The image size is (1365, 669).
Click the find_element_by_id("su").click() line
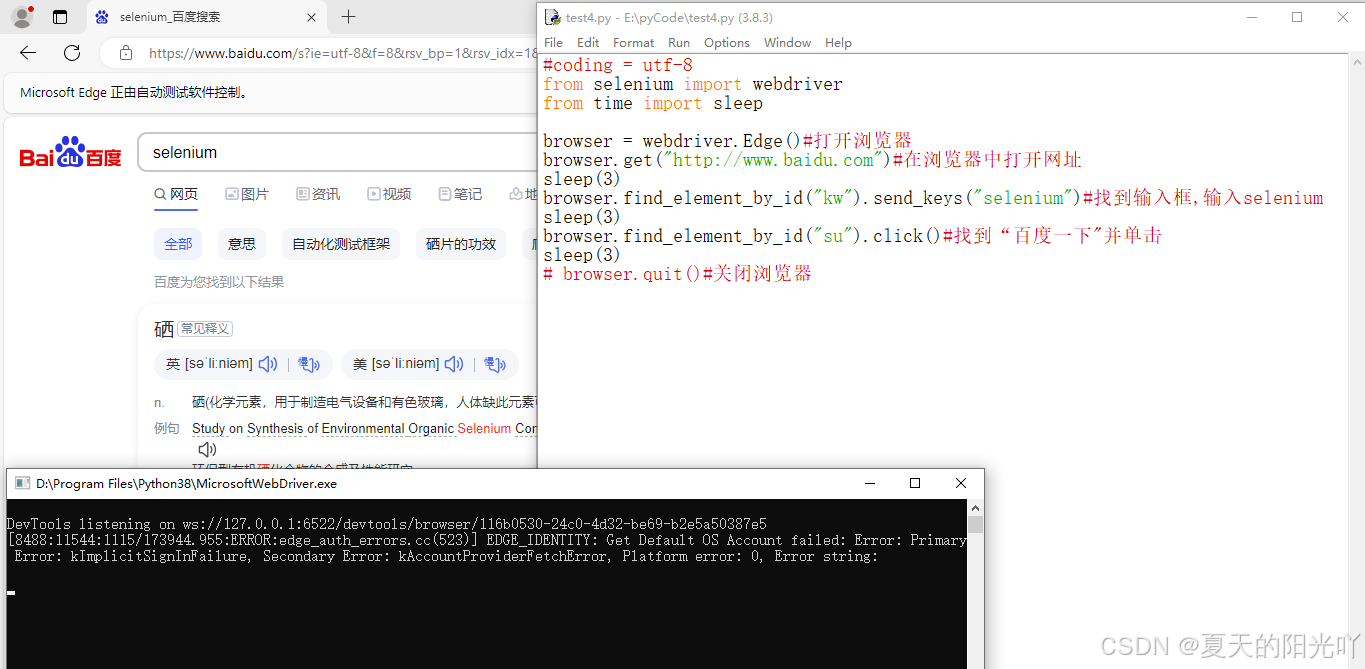pos(852,236)
